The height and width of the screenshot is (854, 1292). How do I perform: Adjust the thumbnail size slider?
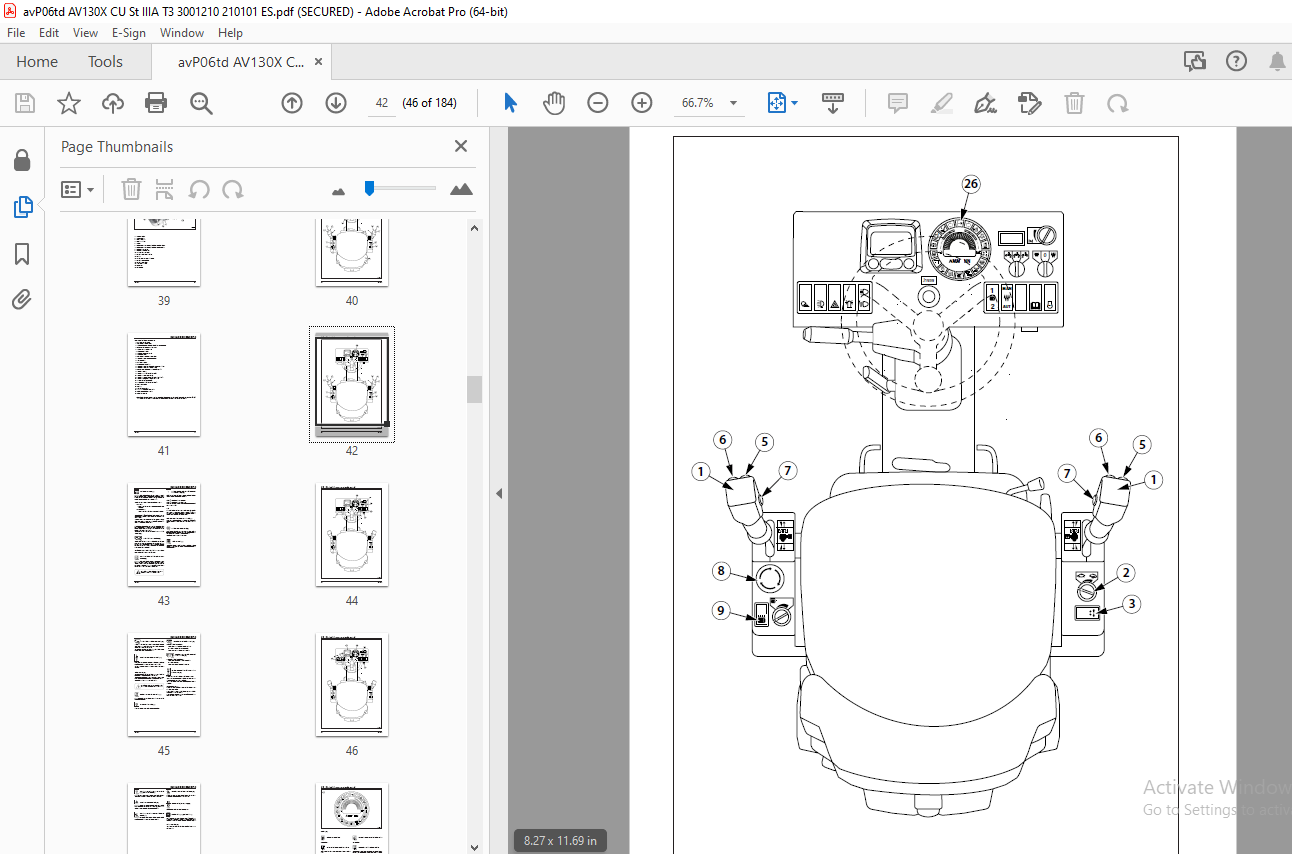pos(369,188)
